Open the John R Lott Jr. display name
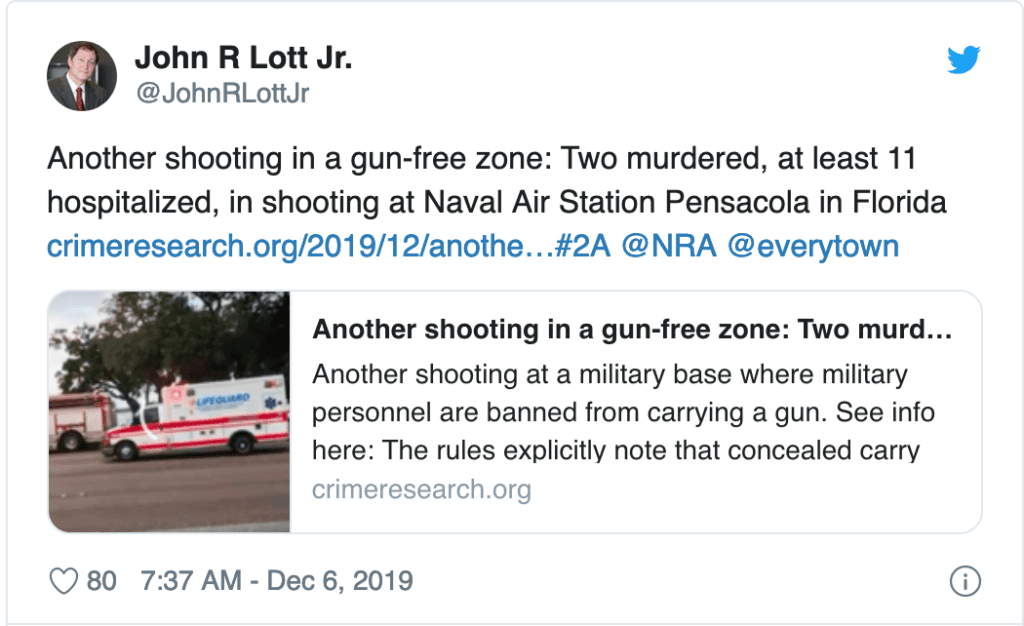Image resolution: width=1024 pixels, height=626 pixels. click(x=243, y=58)
